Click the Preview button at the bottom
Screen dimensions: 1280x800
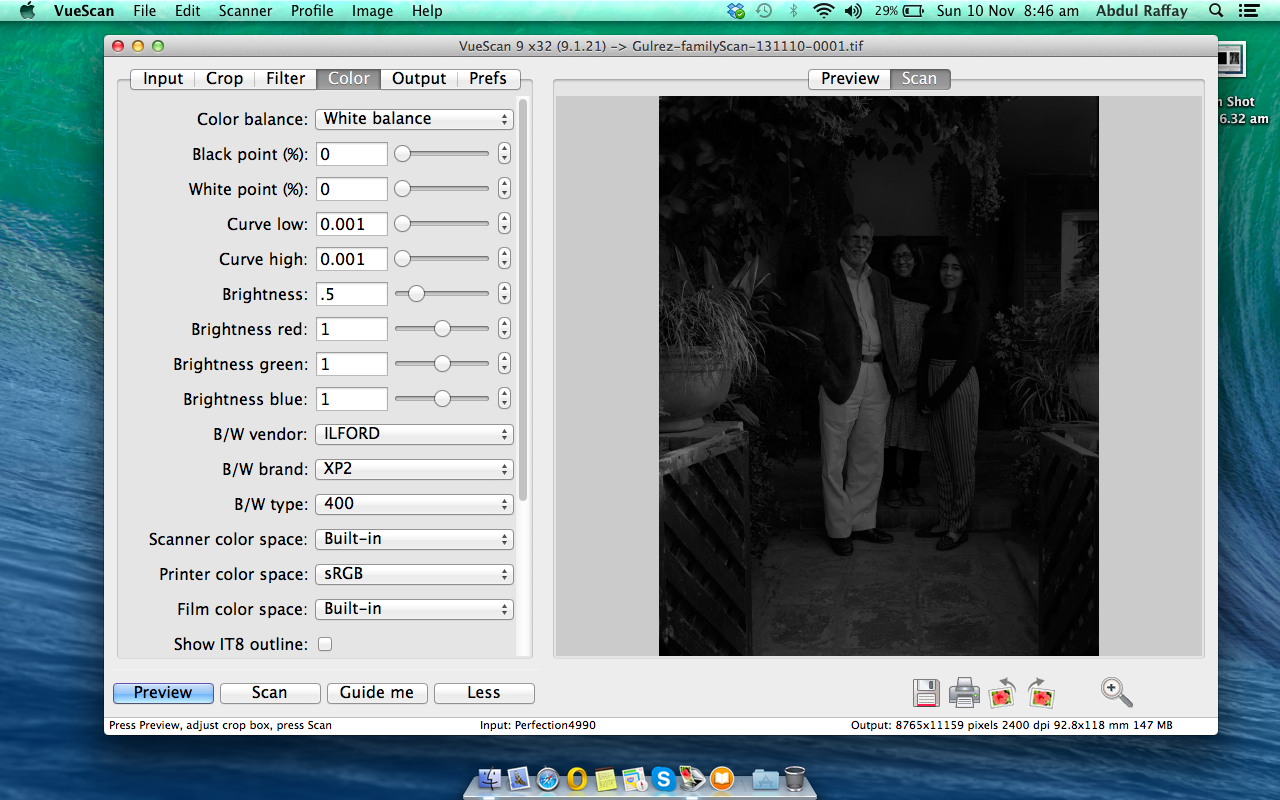click(x=163, y=693)
